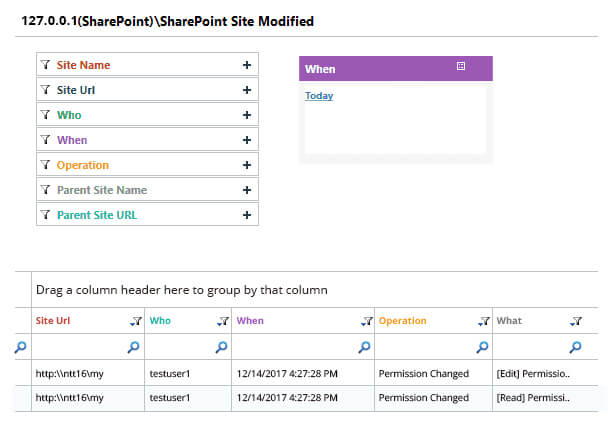The width and height of the screenshot is (612, 430).
Task: Sort by the What column header
Action: click(509, 321)
